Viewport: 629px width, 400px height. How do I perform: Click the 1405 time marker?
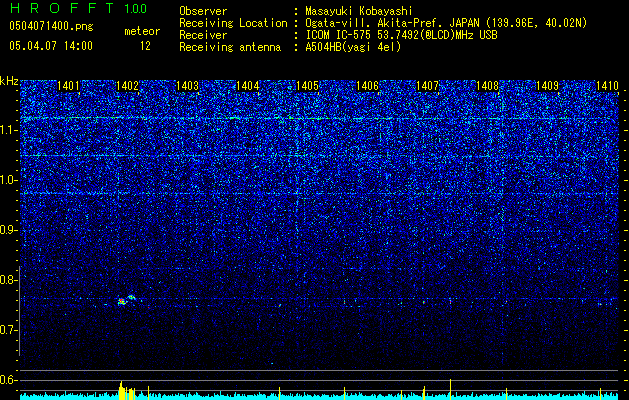(x=307, y=85)
